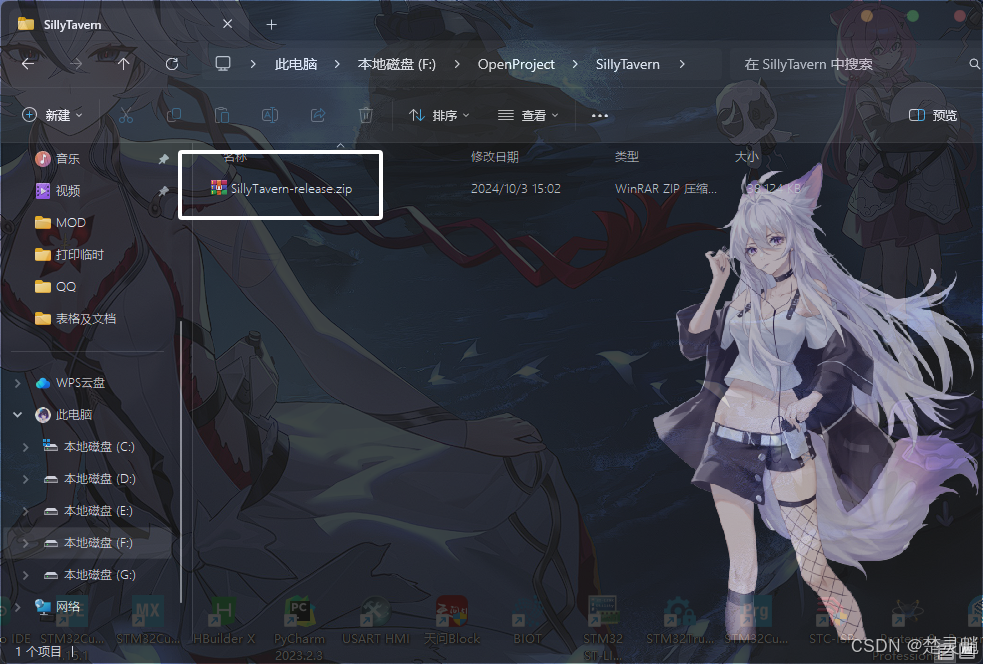
Task: Toggle the 预览 preview pane
Action: pyautogui.click(x=933, y=115)
